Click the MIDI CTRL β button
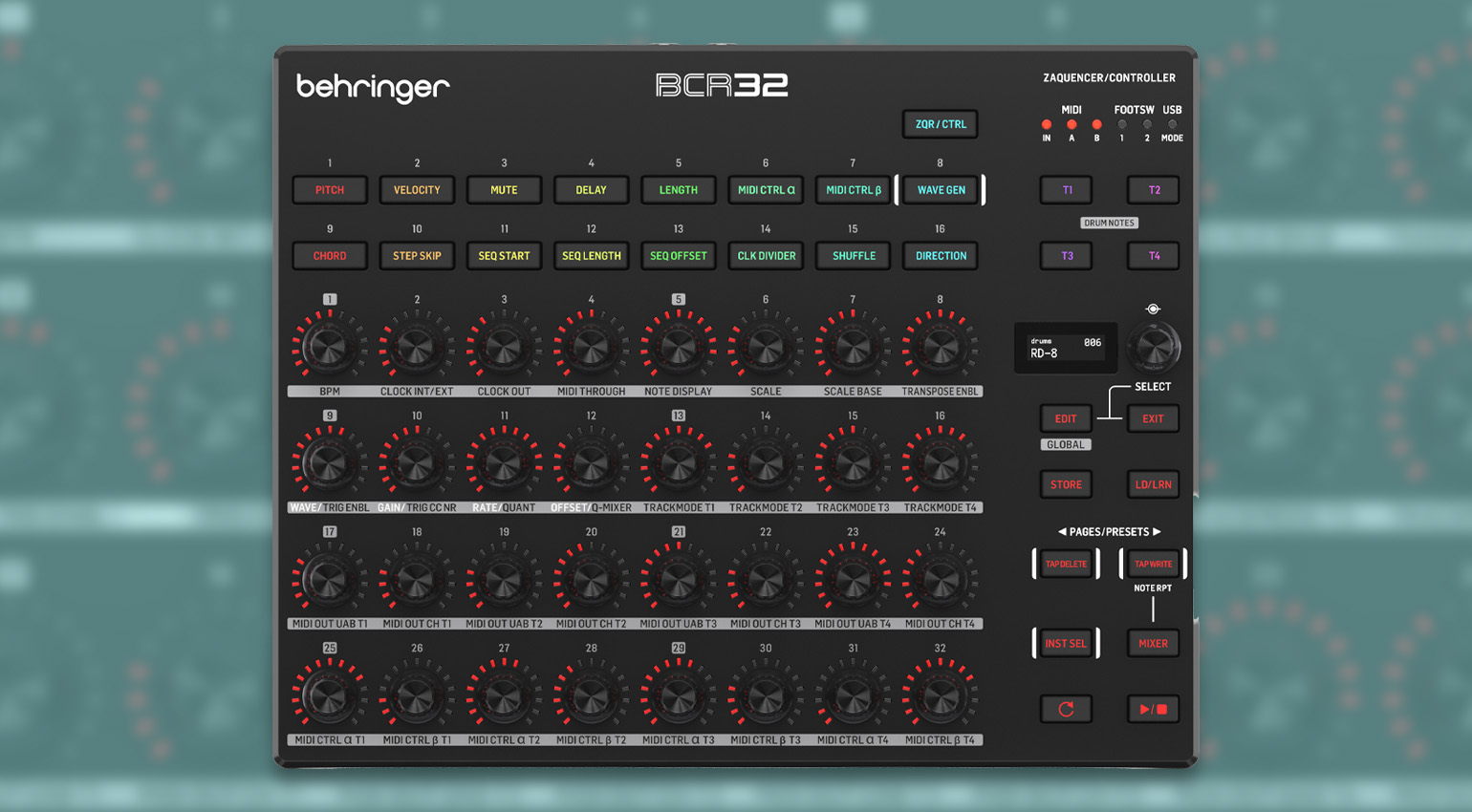The width and height of the screenshot is (1472, 812). 853,190
